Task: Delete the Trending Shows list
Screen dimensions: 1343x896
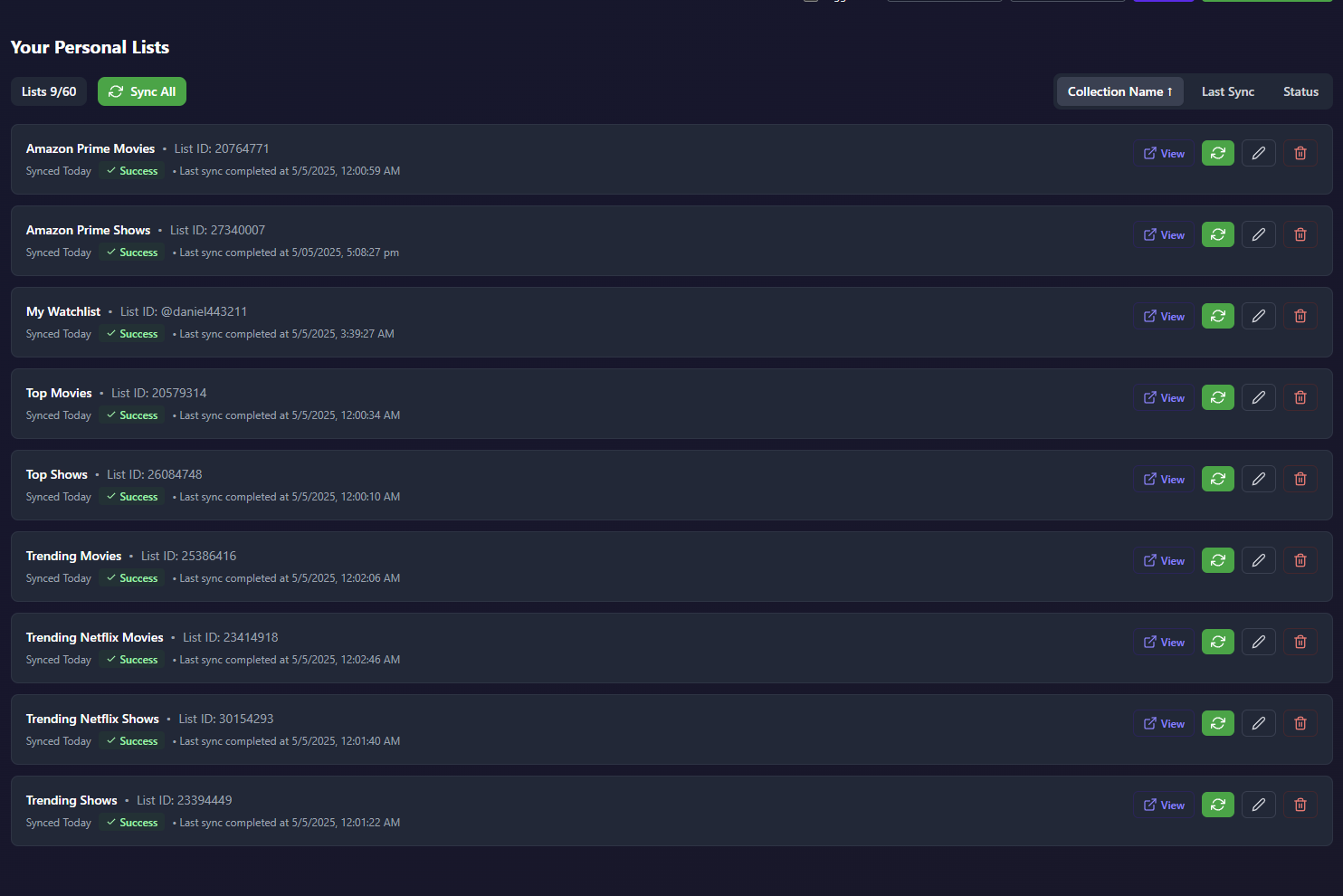Action: pos(1300,805)
